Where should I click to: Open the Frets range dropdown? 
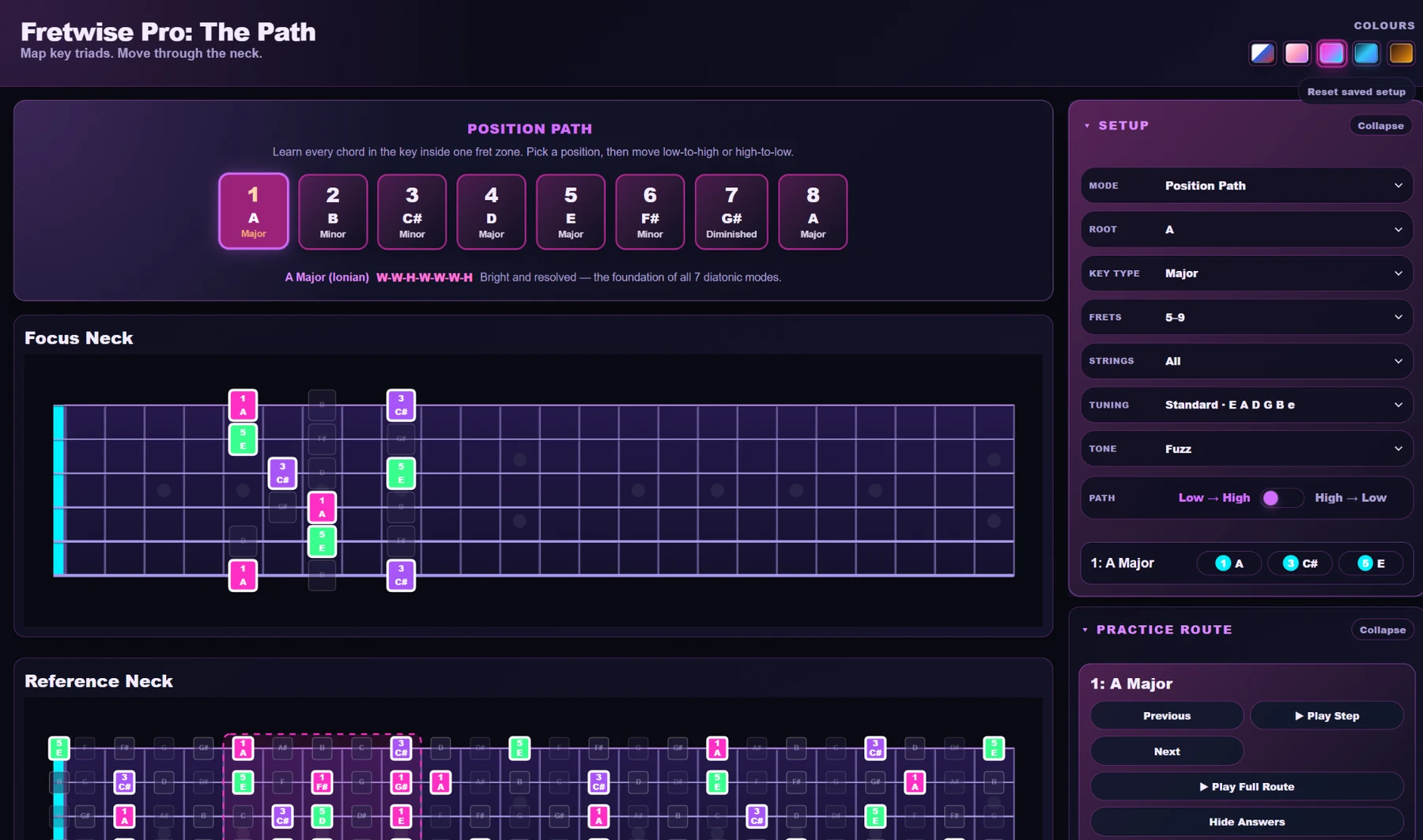point(1247,317)
